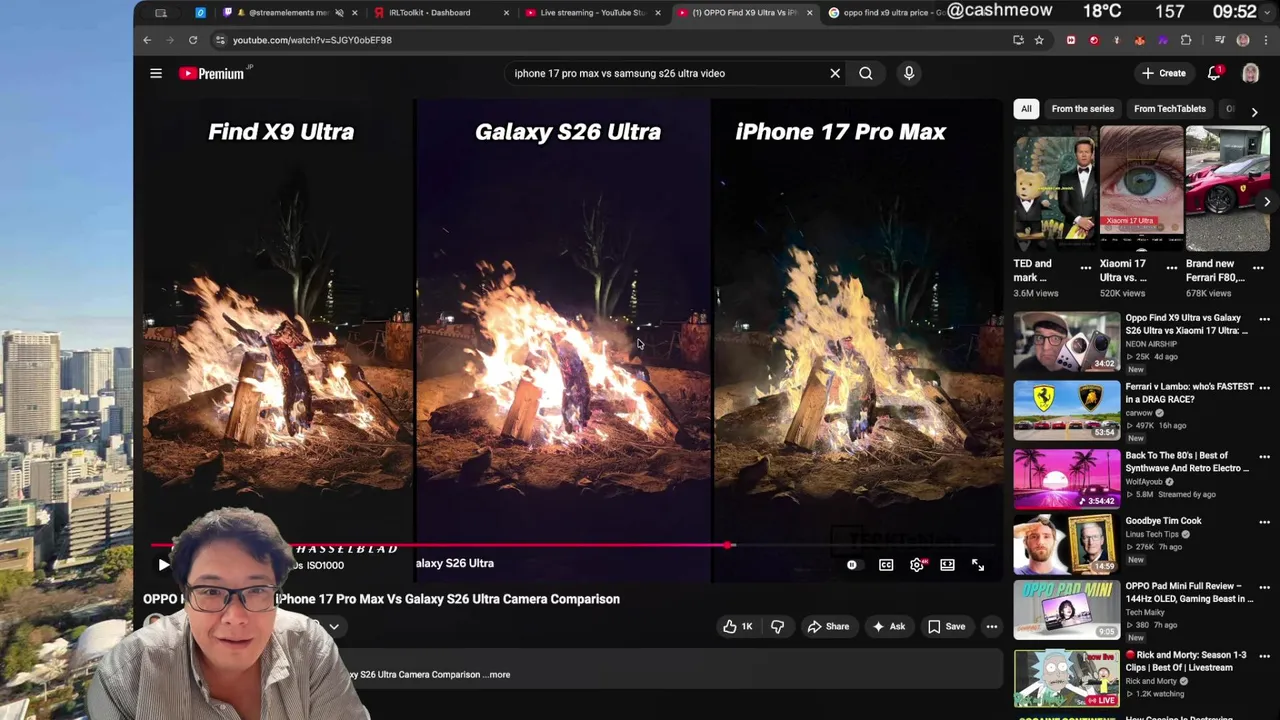
Task: Save the video to a playlist
Action: click(946, 627)
